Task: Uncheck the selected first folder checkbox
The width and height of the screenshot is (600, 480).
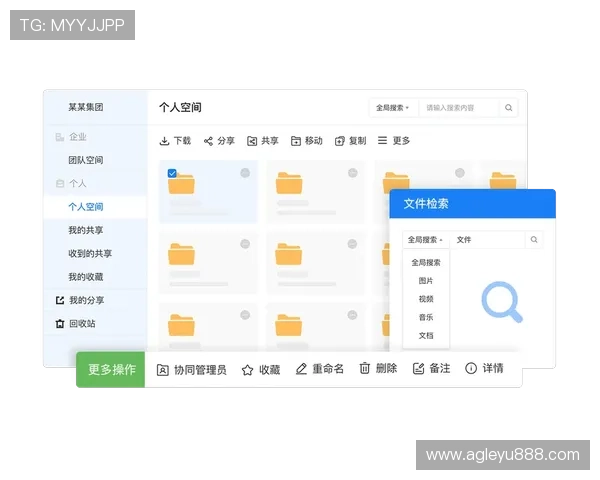Action: 172,173
